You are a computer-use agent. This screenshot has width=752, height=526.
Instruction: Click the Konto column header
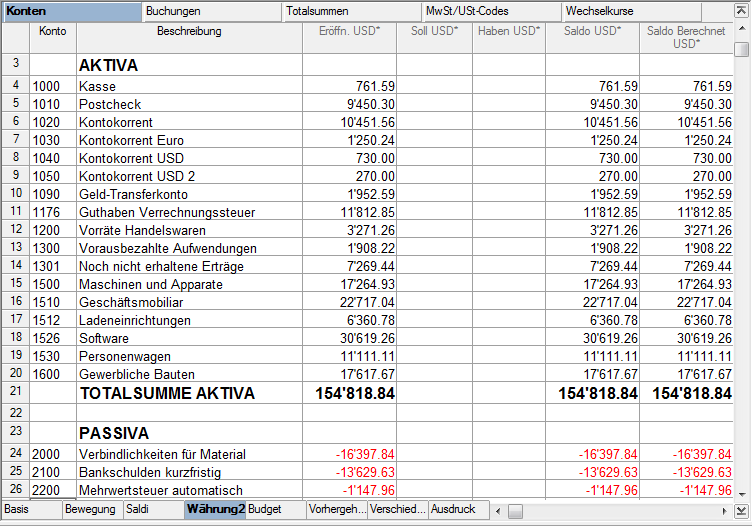point(53,37)
